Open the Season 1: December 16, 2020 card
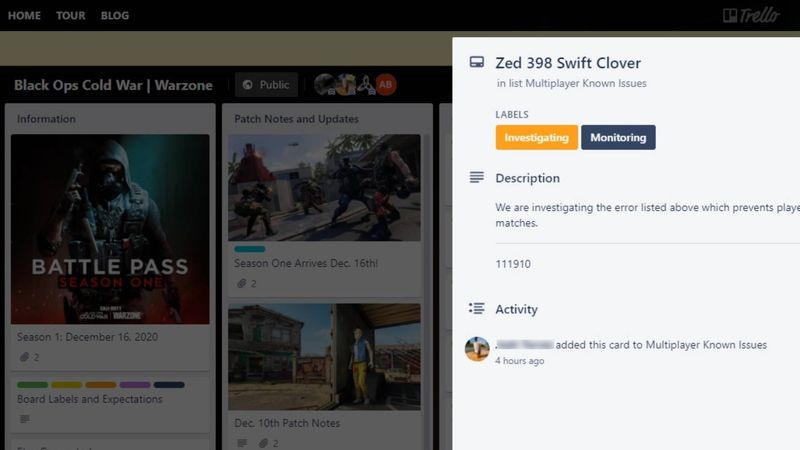The height and width of the screenshot is (450, 800). (87, 337)
